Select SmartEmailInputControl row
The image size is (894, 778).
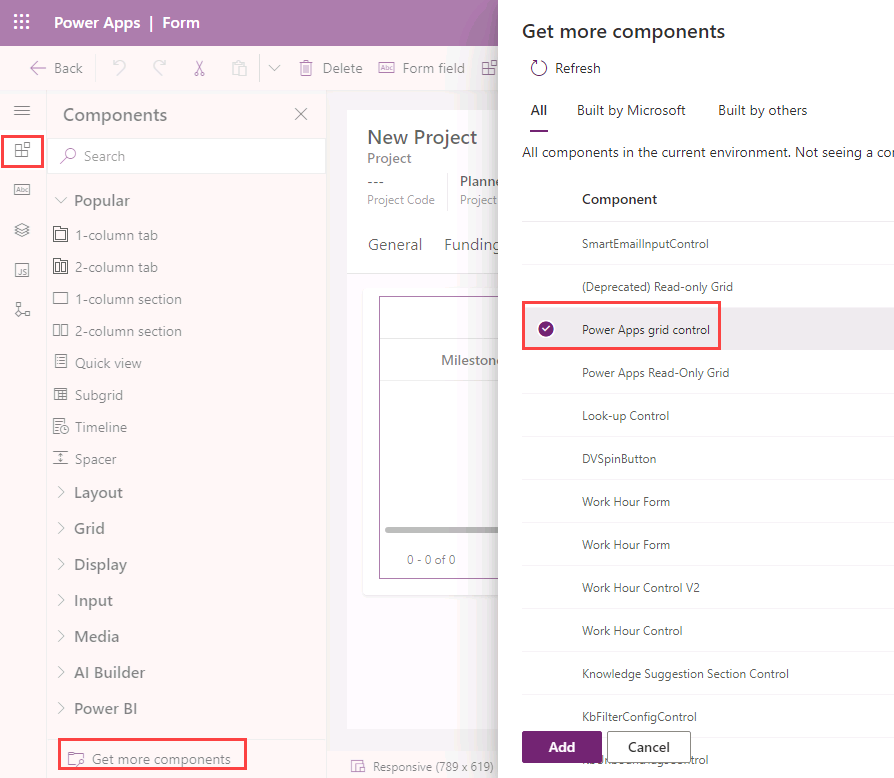pyautogui.click(x=708, y=243)
